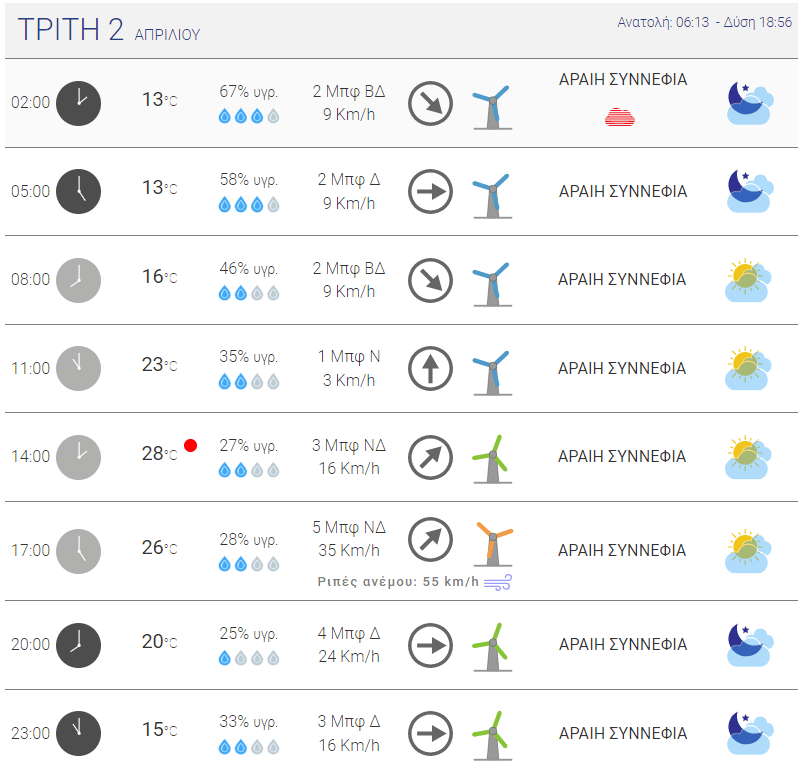This screenshot has height=772, width=807.
Task: Click the dark clock icon at 20:00
Action: 78,645
